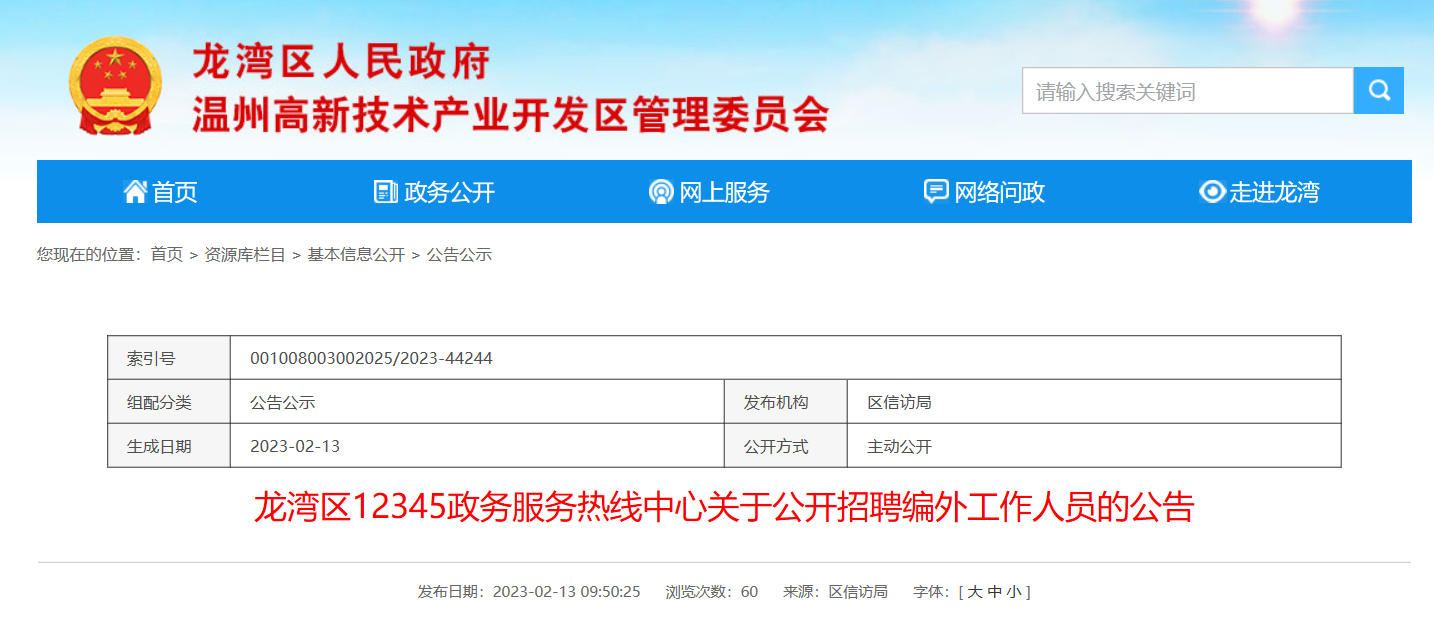Click the view count 浏览次数：60
The width and height of the screenshot is (1434, 620).
[x=712, y=592]
